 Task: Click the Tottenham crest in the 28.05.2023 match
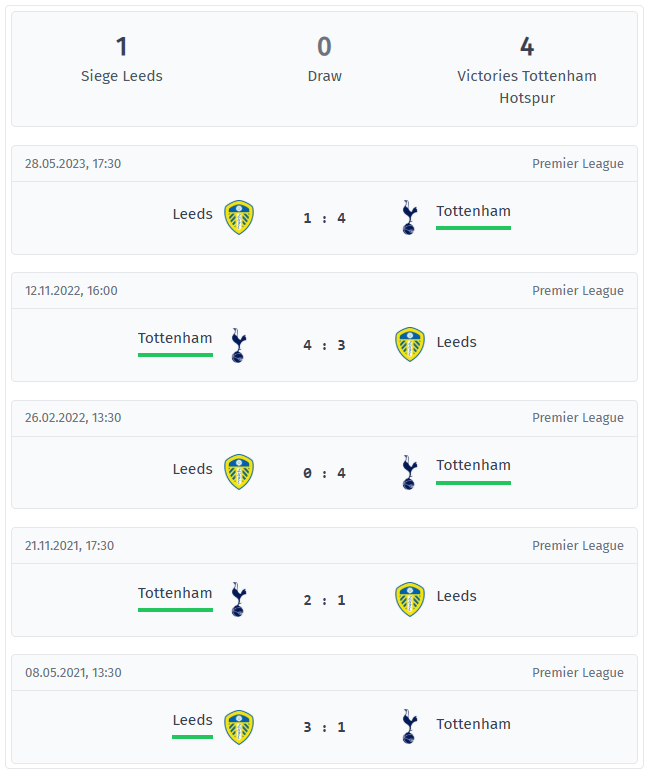409,217
